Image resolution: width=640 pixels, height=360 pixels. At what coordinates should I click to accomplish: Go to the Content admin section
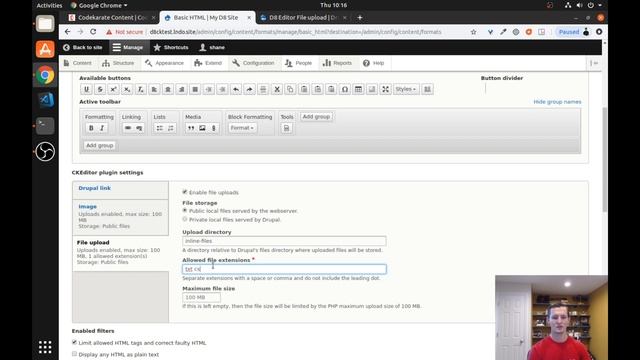click(78, 63)
